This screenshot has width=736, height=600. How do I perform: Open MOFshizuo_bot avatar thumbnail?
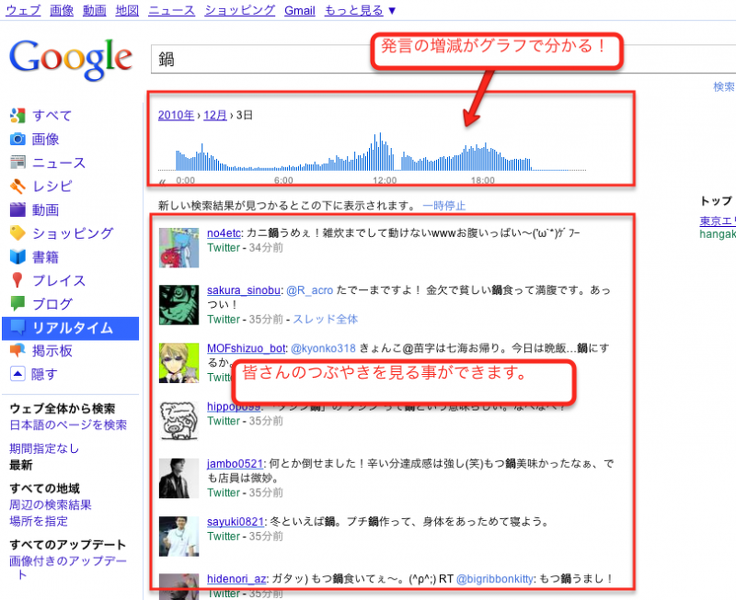[179, 363]
